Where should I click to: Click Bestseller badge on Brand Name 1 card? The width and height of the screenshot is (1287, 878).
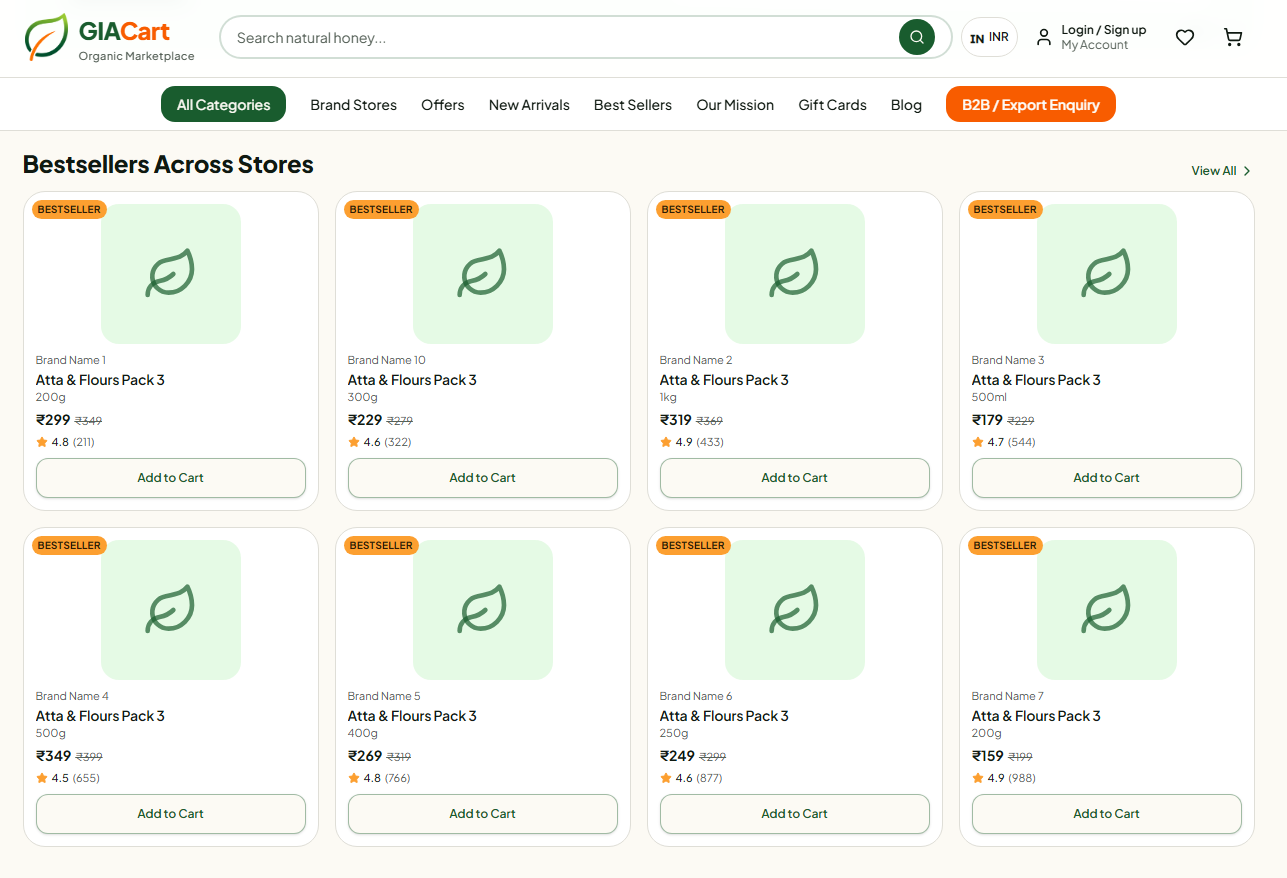(x=69, y=209)
